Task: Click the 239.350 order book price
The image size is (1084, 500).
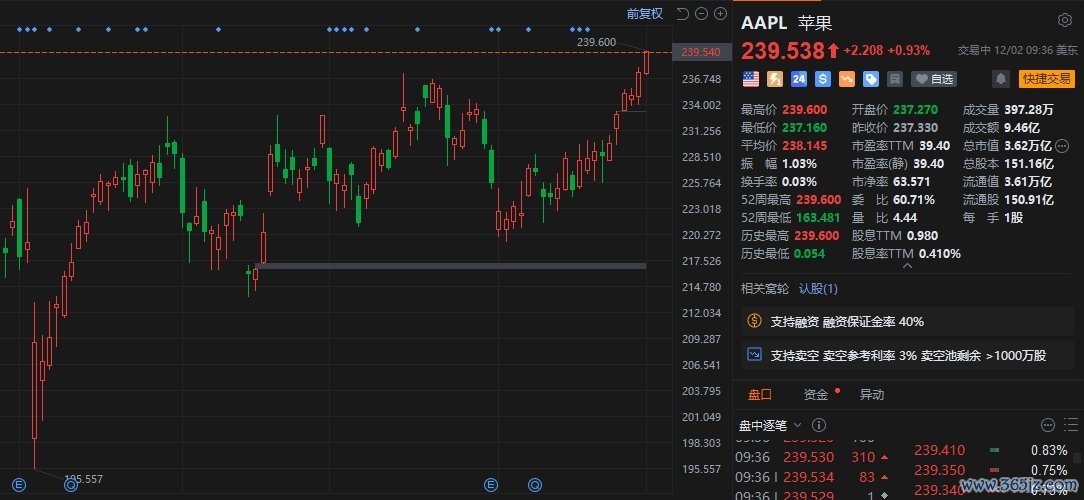Action: click(x=940, y=470)
